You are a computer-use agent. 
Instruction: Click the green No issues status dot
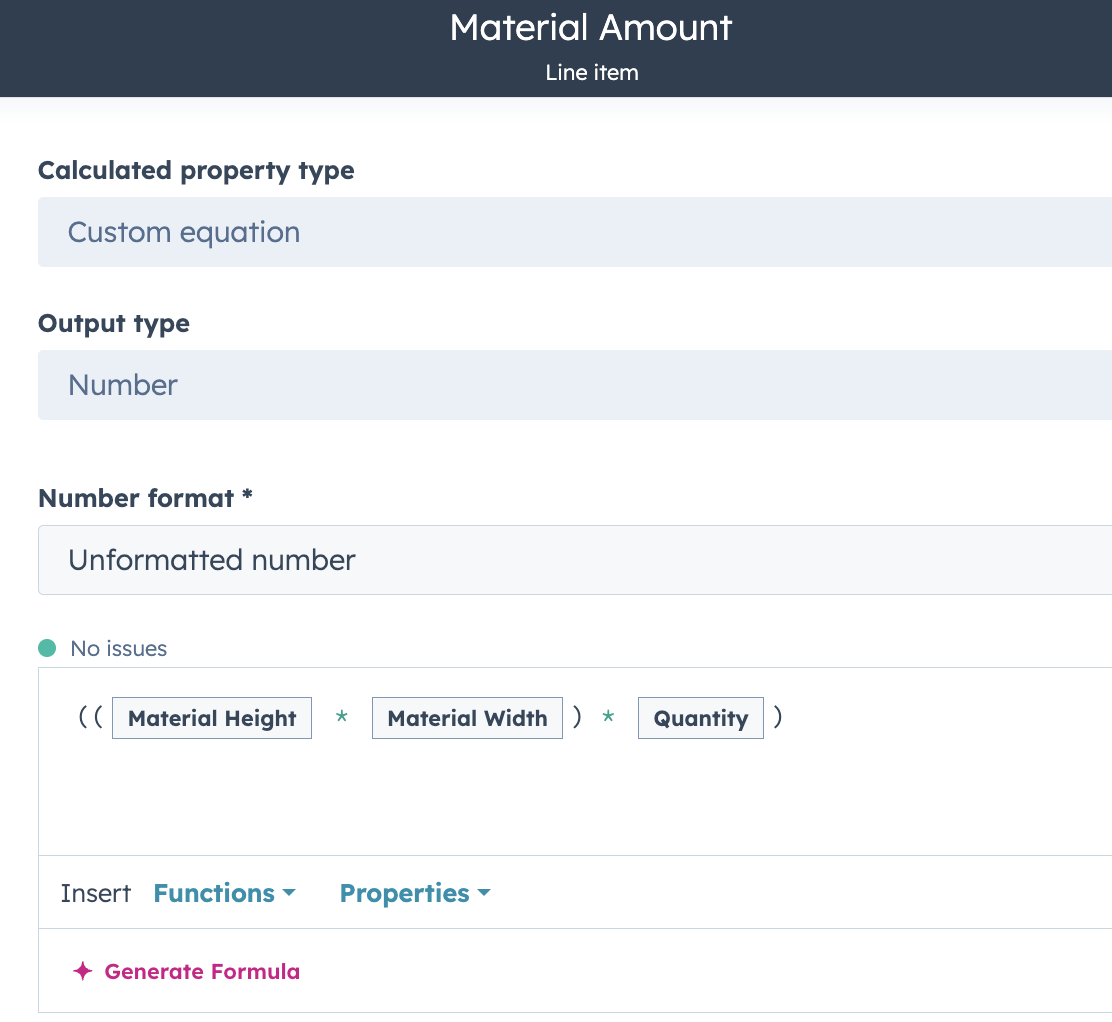pos(47,648)
